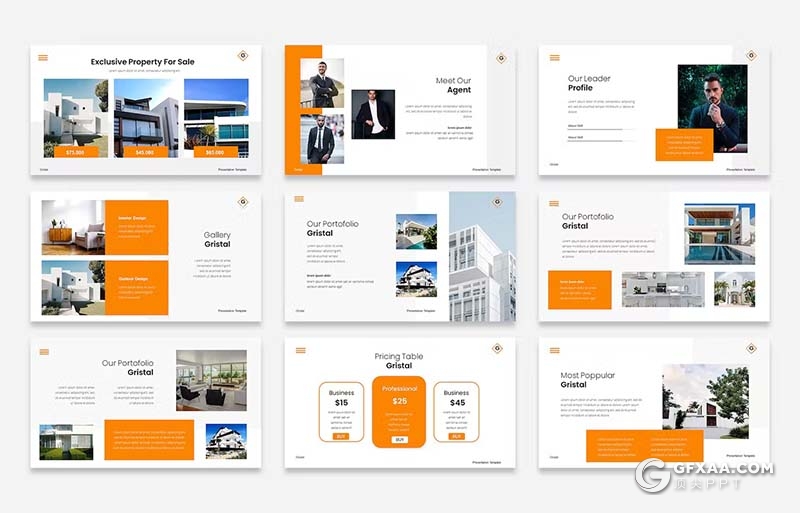
Task: Open hamburger menu on Most Poppular slide
Action: 552,350
